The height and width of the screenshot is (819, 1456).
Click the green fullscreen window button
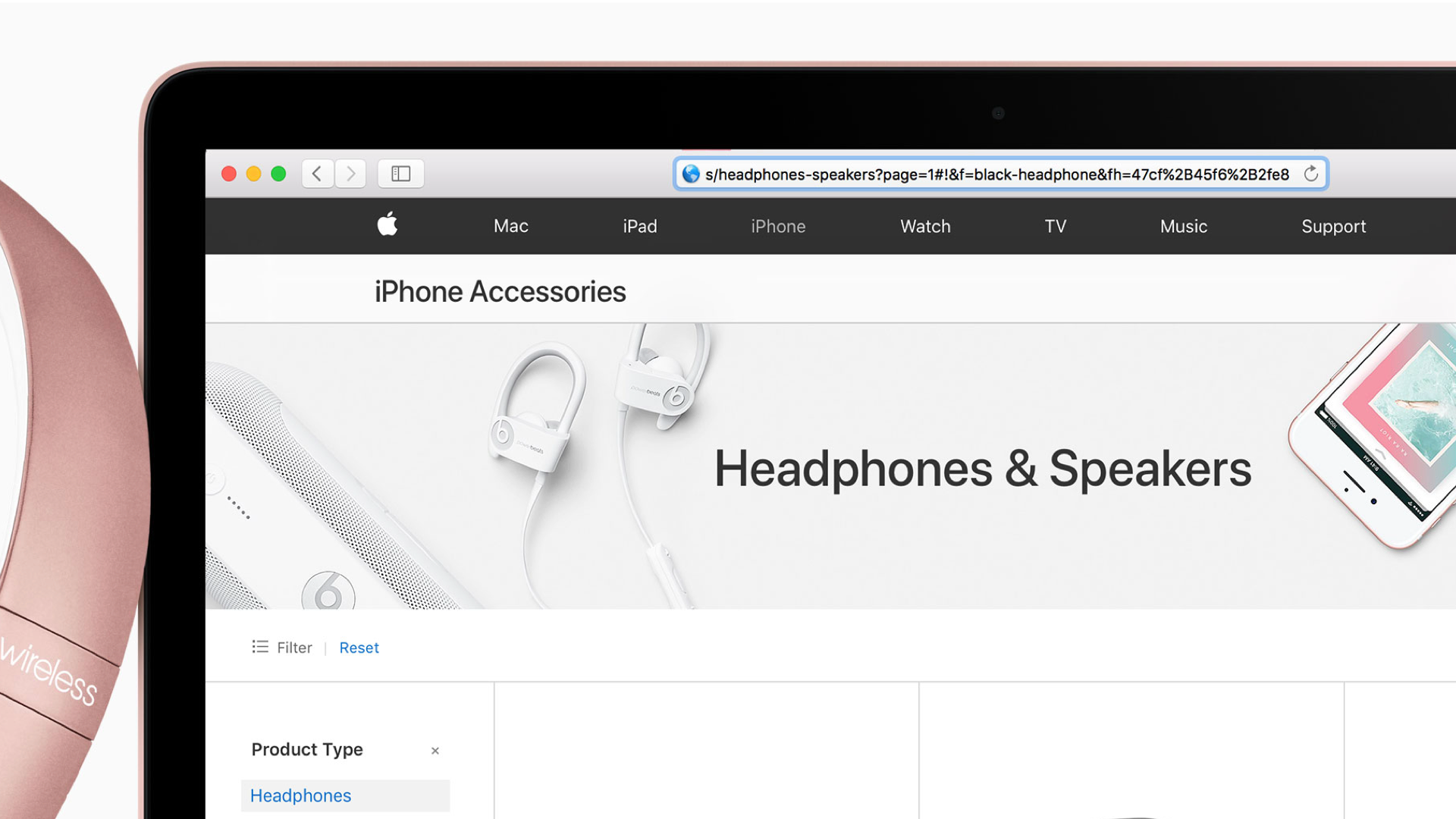[x=278, y=174]
